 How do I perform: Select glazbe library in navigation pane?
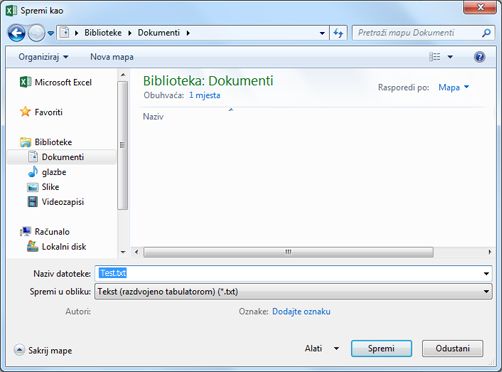point(47,172)
